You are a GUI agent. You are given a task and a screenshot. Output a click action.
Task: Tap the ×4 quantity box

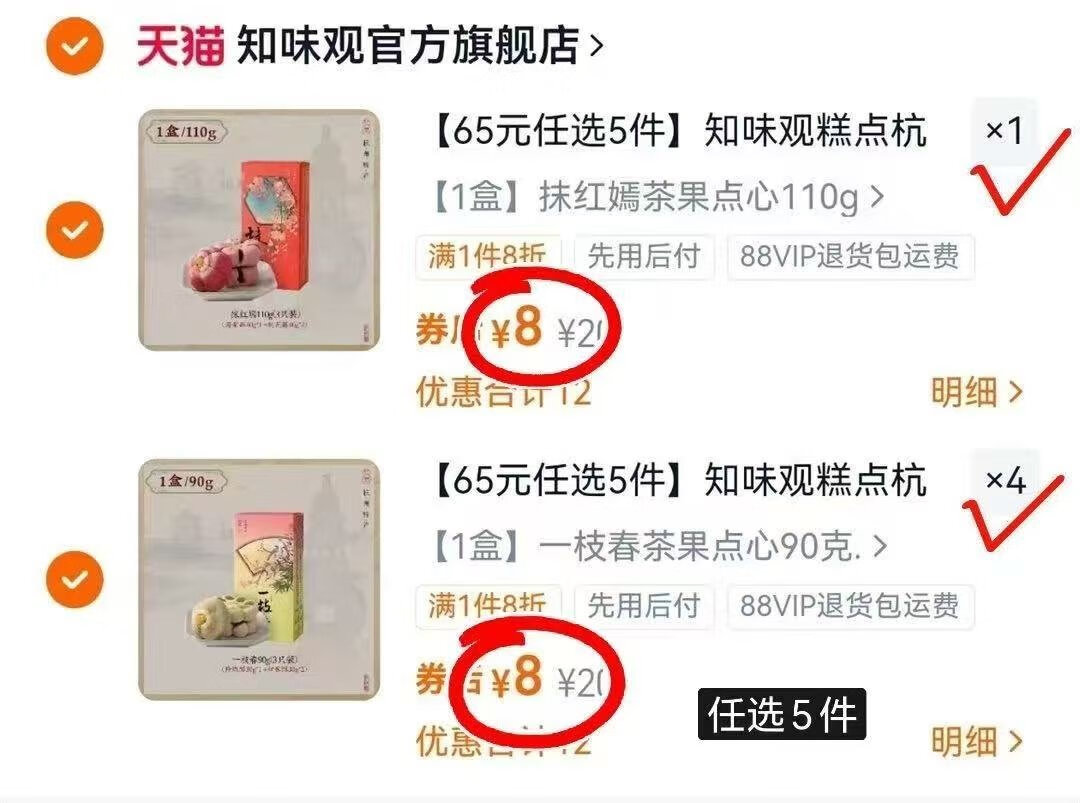click(1004, 480)
